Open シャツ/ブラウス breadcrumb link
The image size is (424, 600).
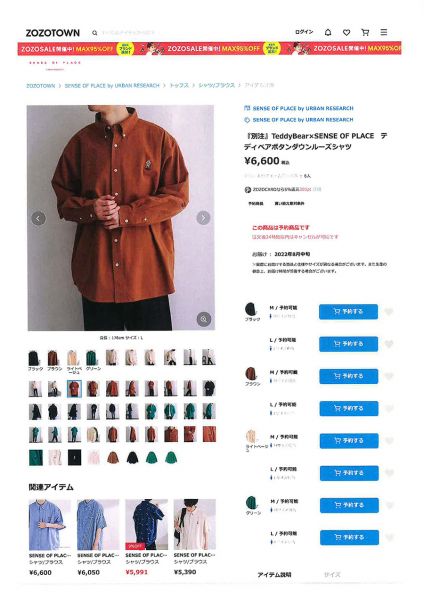[x=216, y=85]
